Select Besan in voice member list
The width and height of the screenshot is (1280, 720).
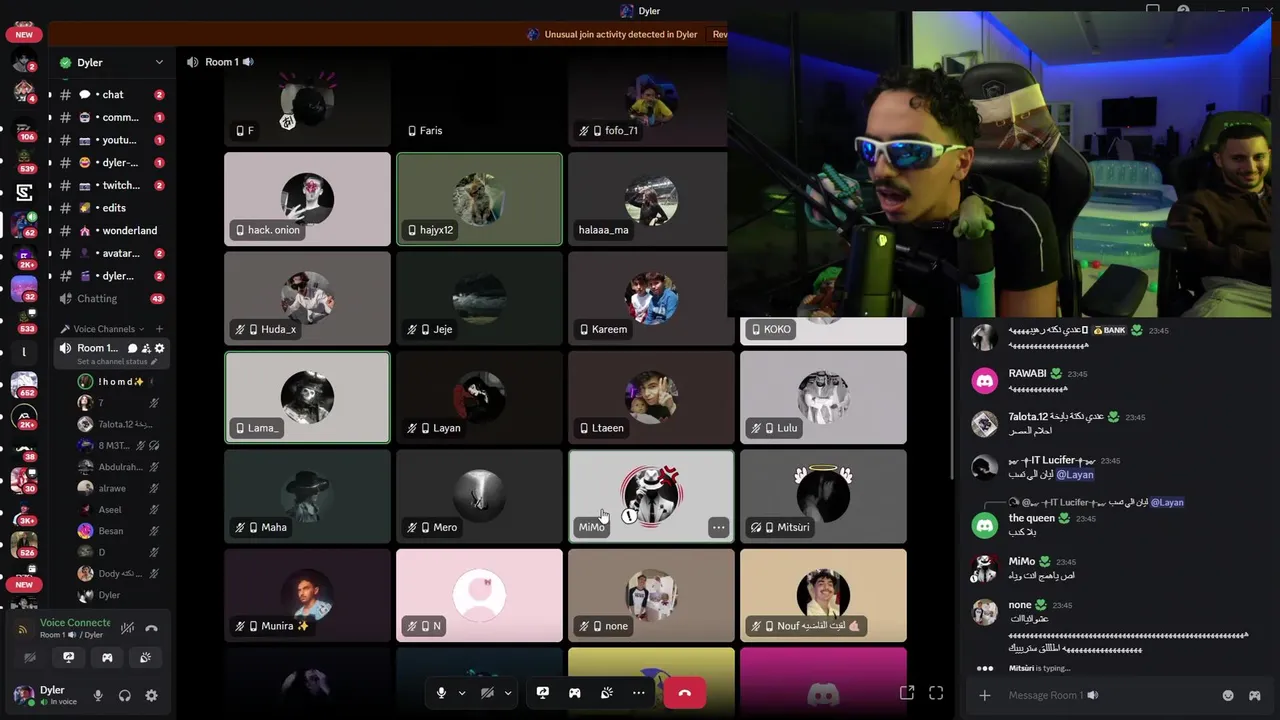(x=111, y=531)
